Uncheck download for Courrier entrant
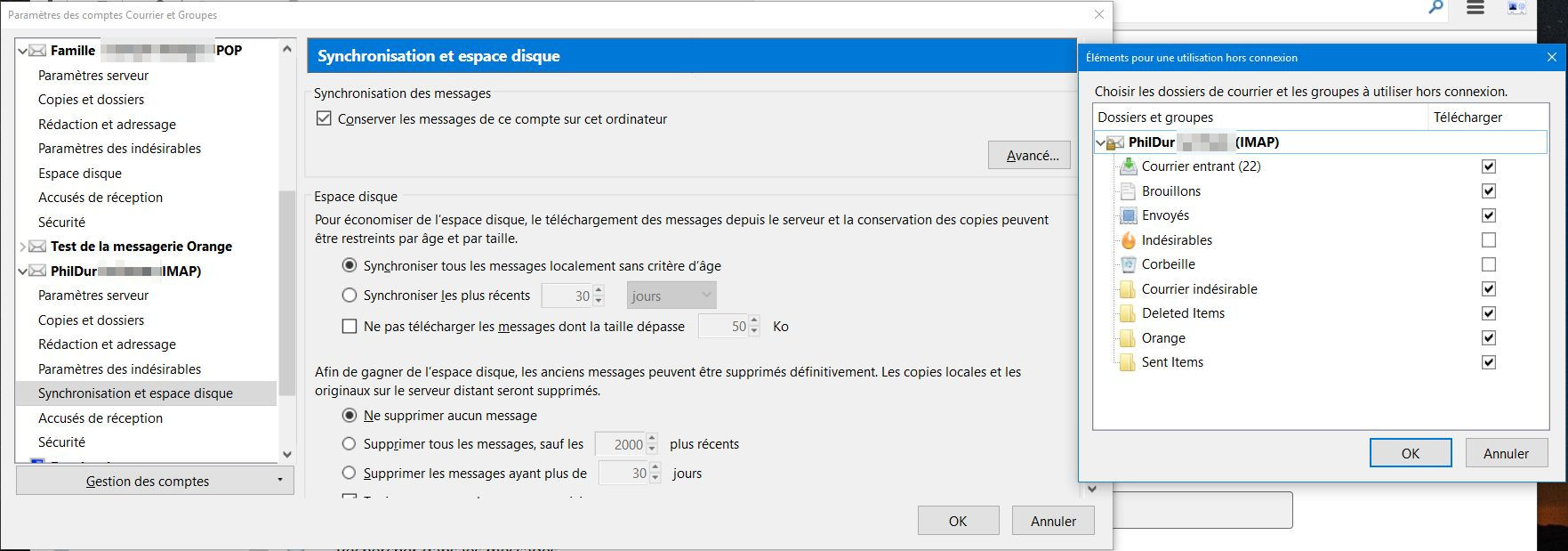The image size is (1568, 551). 1489,166
